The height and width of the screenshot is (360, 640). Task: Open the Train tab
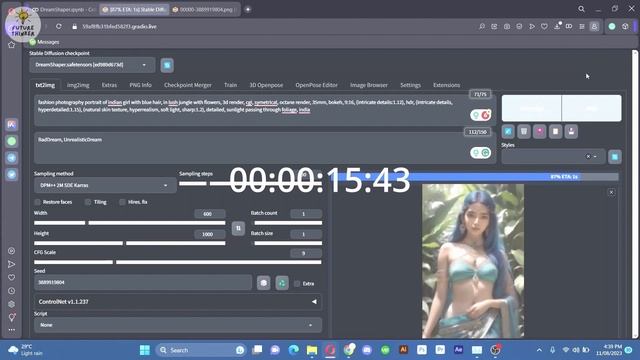(230, 85)
